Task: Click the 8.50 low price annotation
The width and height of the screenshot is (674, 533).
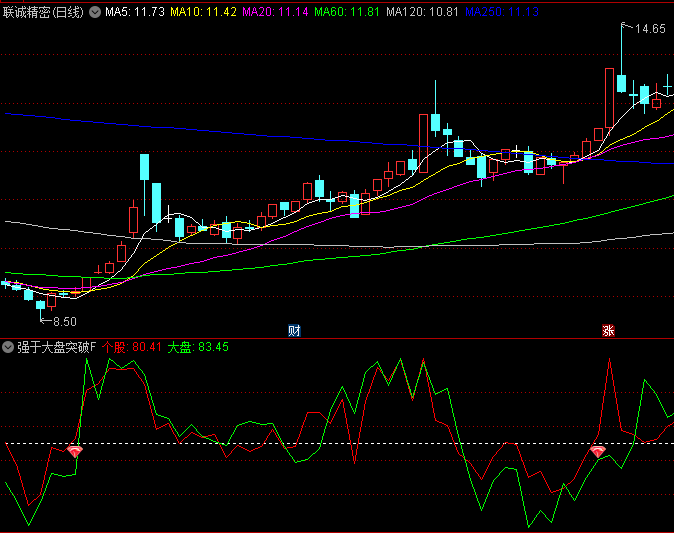Action: pyautogui.click(x=64, y=322)
